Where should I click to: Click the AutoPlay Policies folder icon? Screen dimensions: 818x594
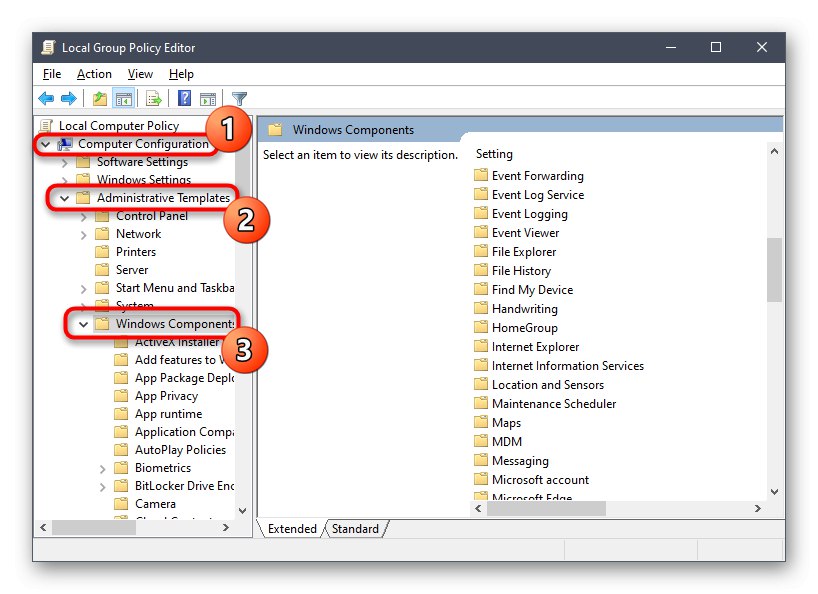121,450
